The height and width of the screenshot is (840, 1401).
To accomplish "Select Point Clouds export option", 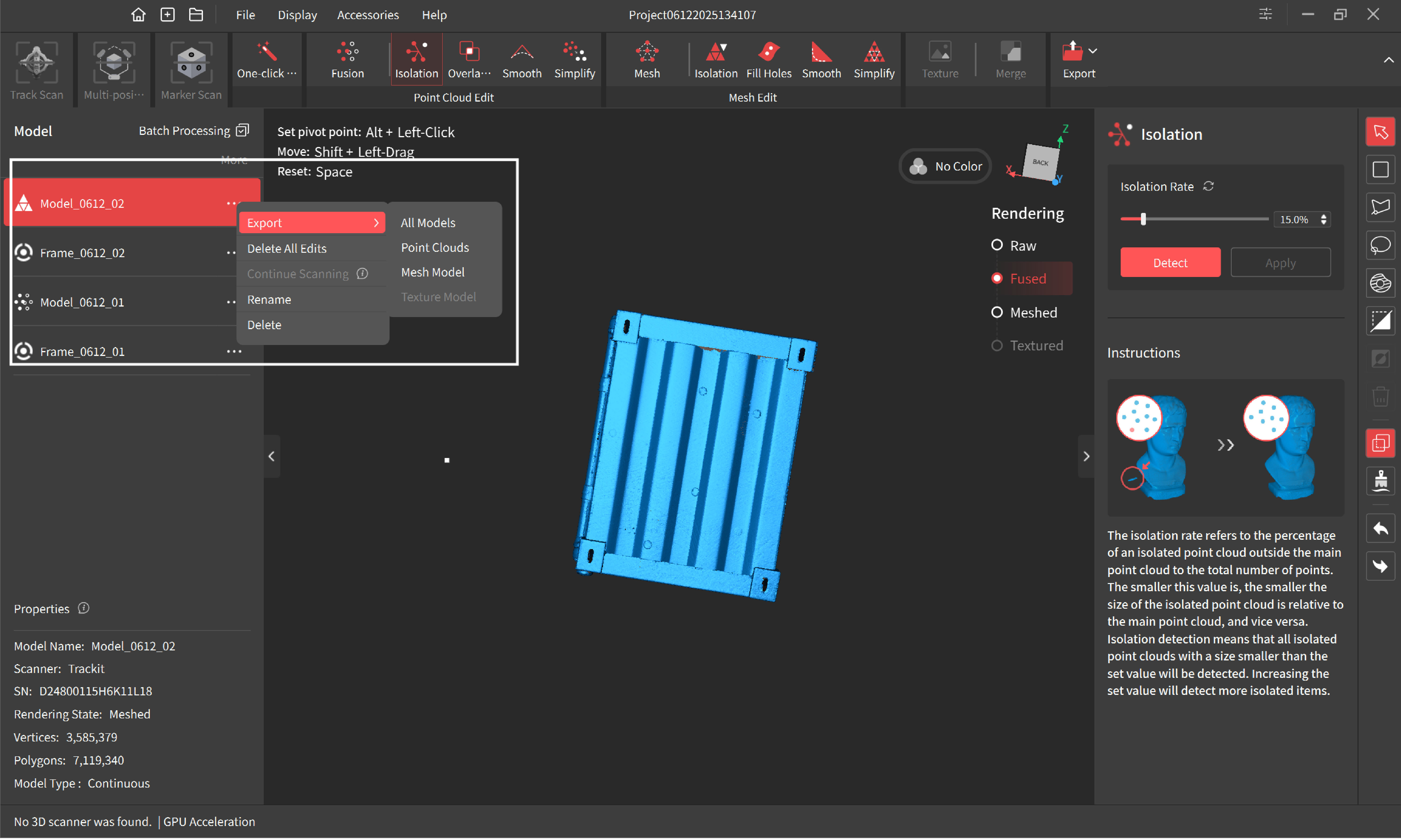I will [x=435, y=247].
